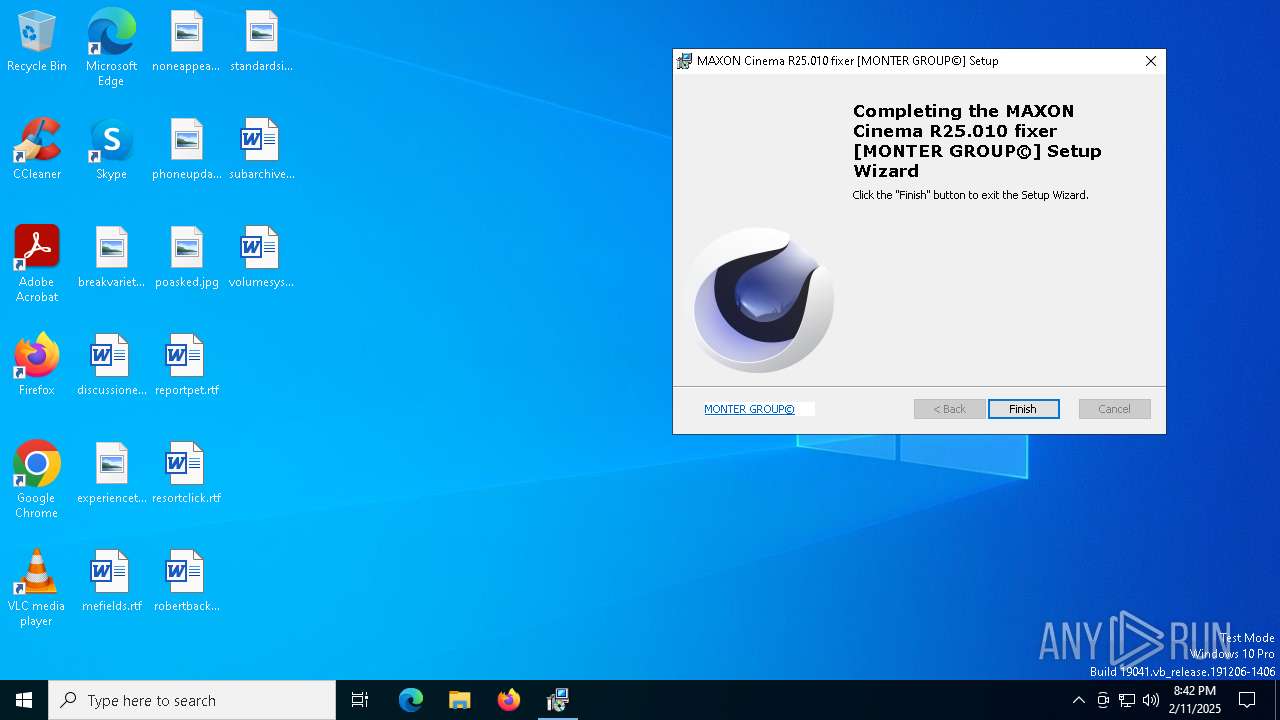Open the network status tray icon
The height and width of the screenshot is (720, 1280).
1127,700
